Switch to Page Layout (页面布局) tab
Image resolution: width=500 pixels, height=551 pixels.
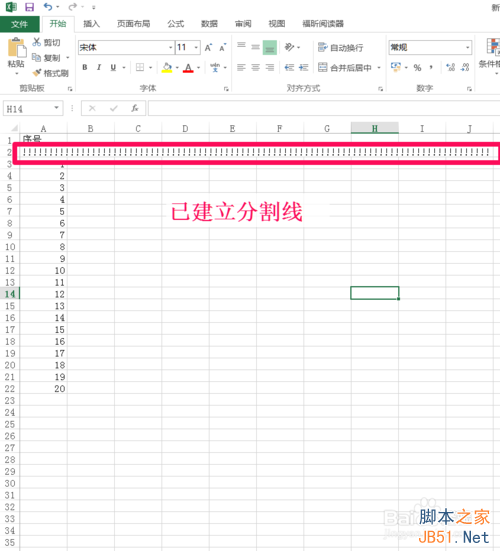pyautogui.click(x=134, y=24)
